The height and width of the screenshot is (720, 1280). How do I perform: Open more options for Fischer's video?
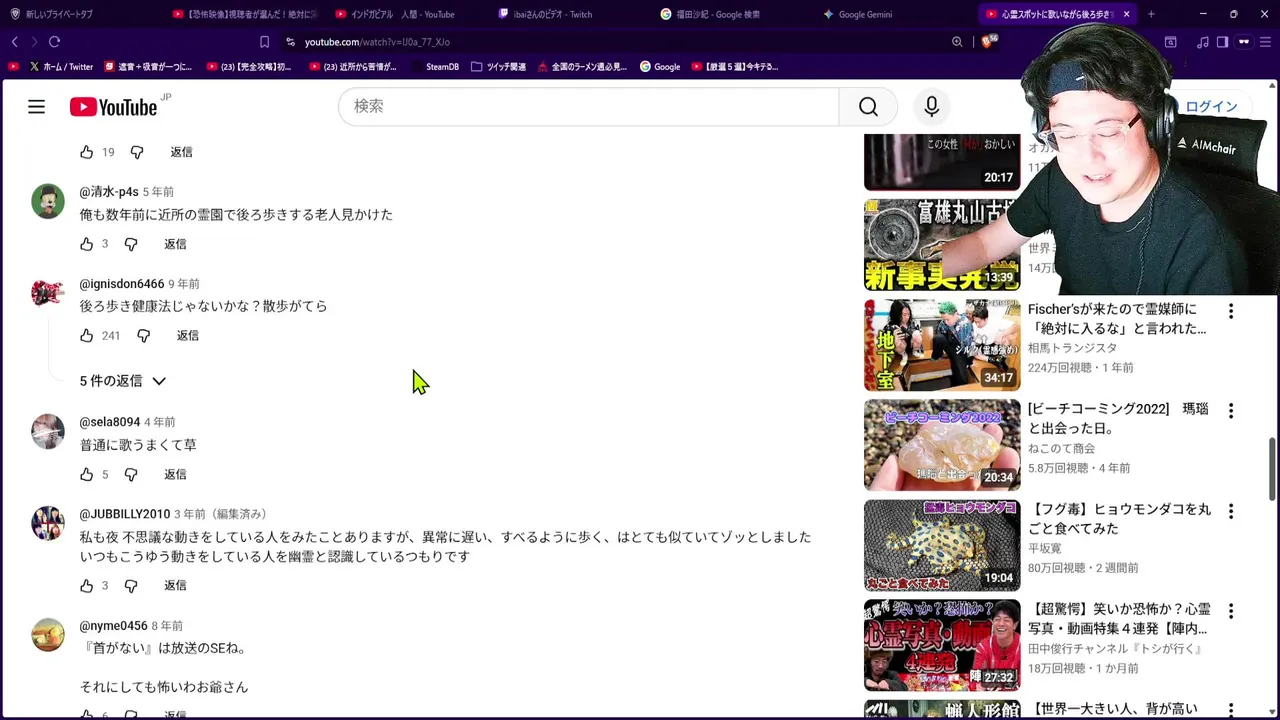click(x=1231, y=311)
